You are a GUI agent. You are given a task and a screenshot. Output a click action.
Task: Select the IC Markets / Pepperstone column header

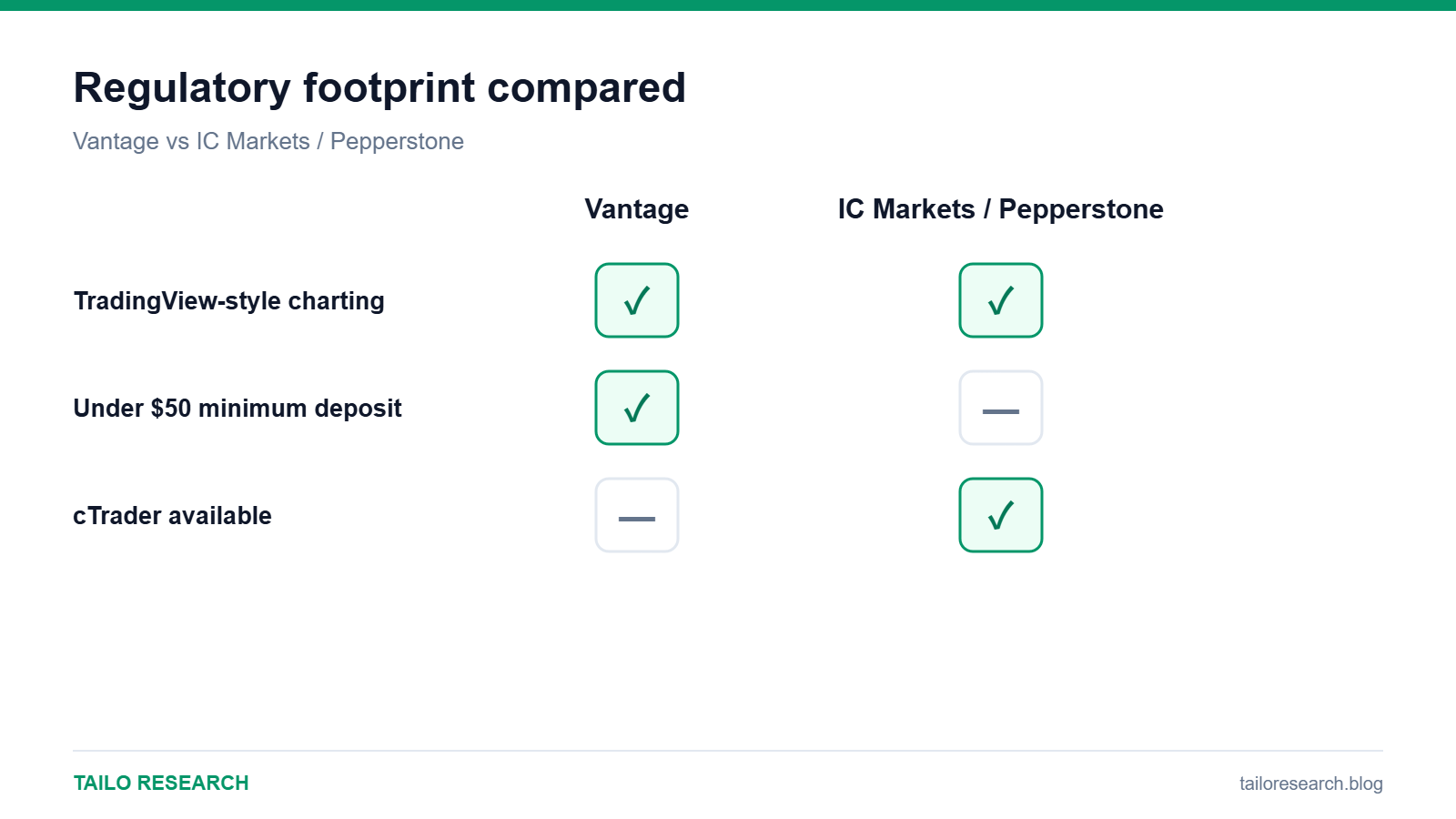pyautogui.click(x=1001, y=209)
